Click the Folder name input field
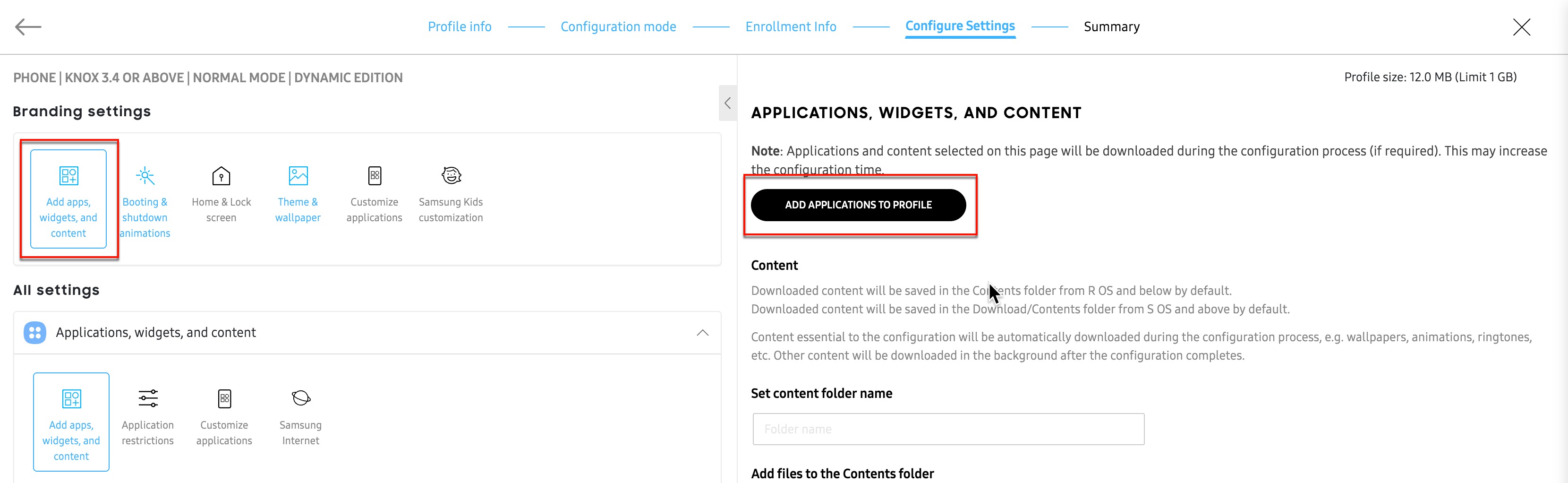The image size is (1568, 483). [948, 430]
